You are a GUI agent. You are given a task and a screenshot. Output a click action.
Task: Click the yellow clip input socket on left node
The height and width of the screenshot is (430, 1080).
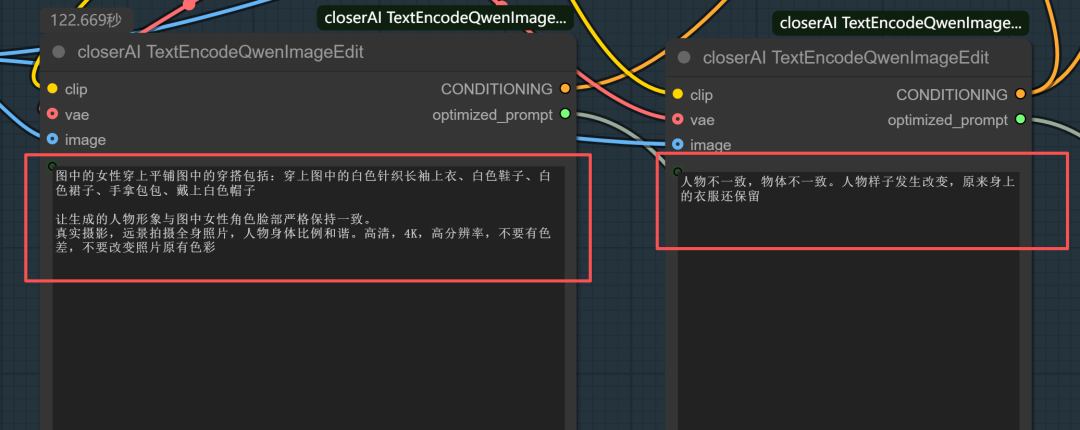pos(52,89)
